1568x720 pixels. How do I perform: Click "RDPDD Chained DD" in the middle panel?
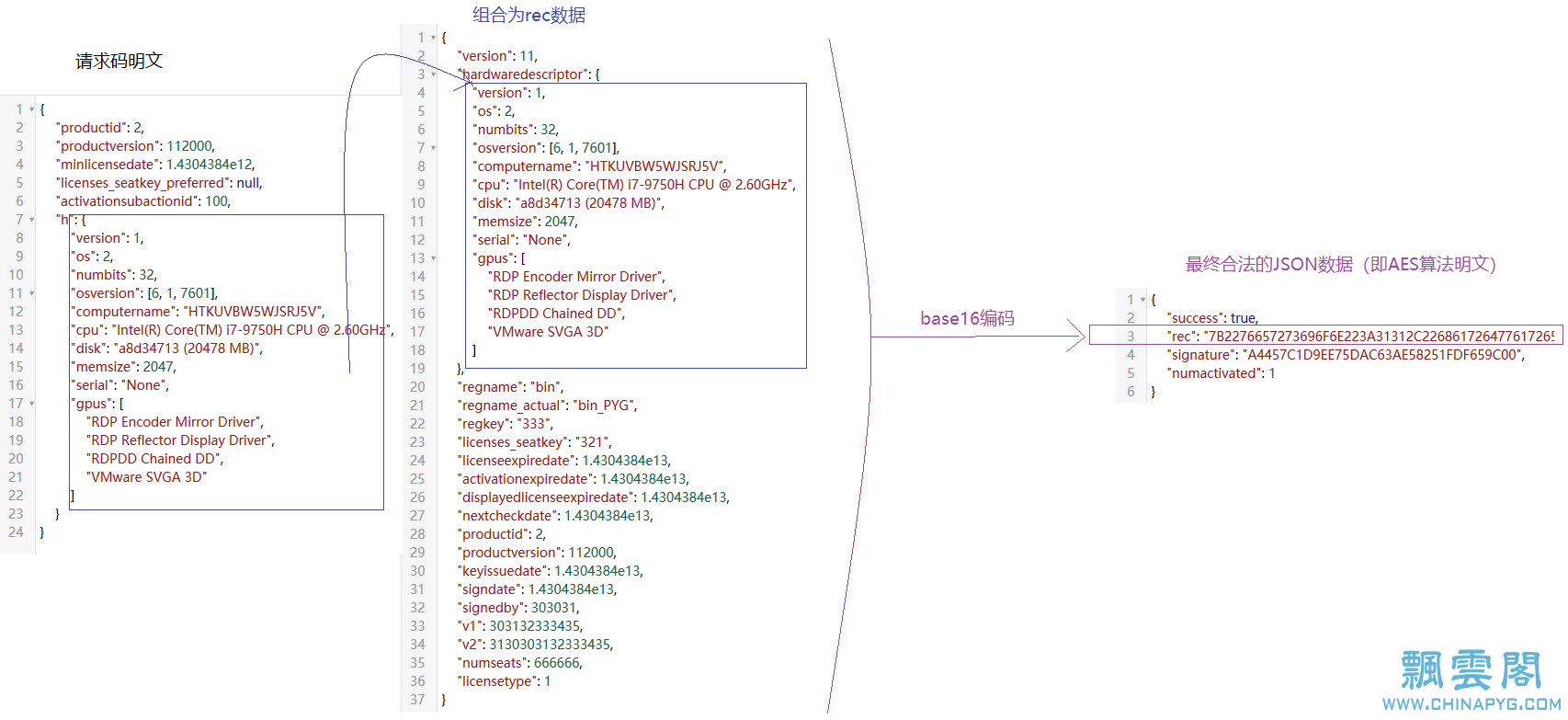tap(556, 314)
